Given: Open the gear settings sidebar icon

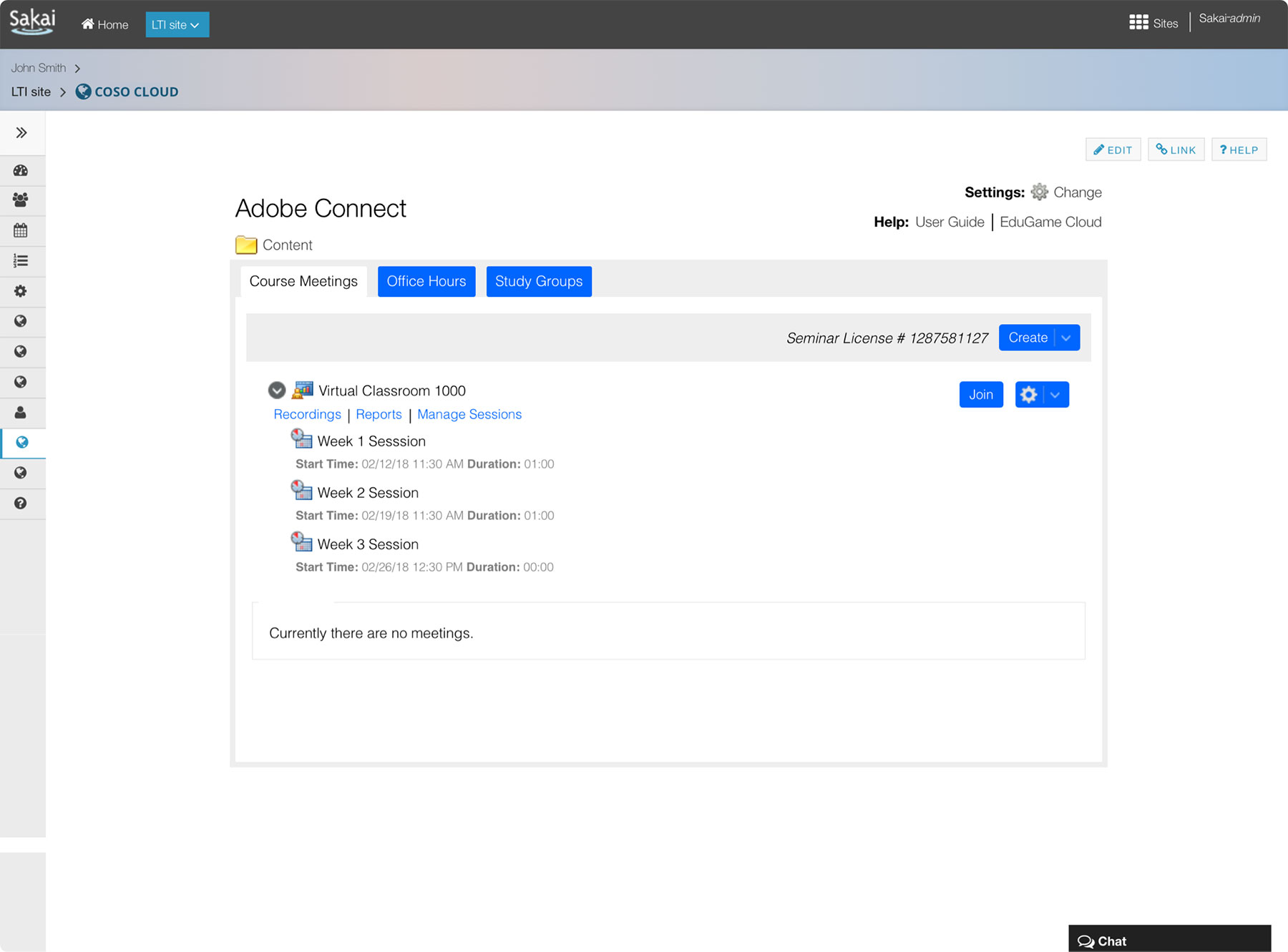Looking at the screenshot, I should 21,291.
